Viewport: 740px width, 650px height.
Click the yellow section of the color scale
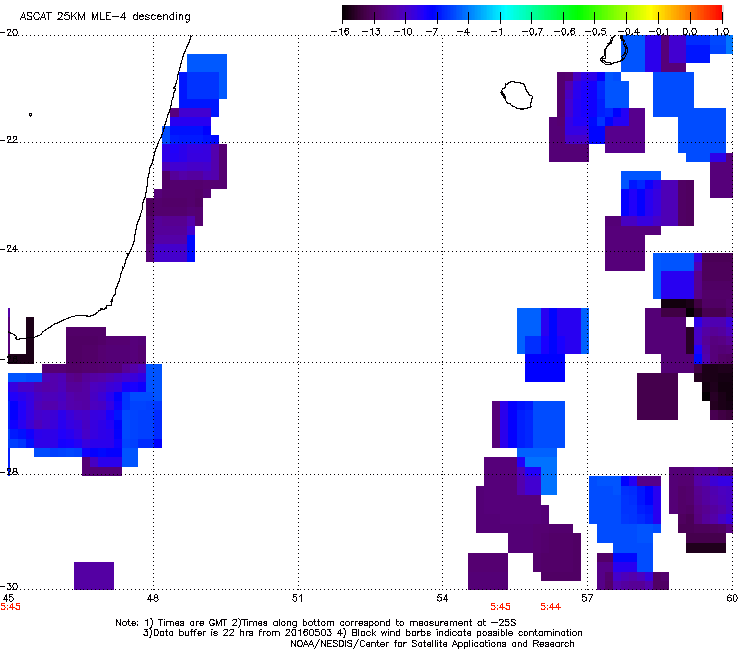649,13
